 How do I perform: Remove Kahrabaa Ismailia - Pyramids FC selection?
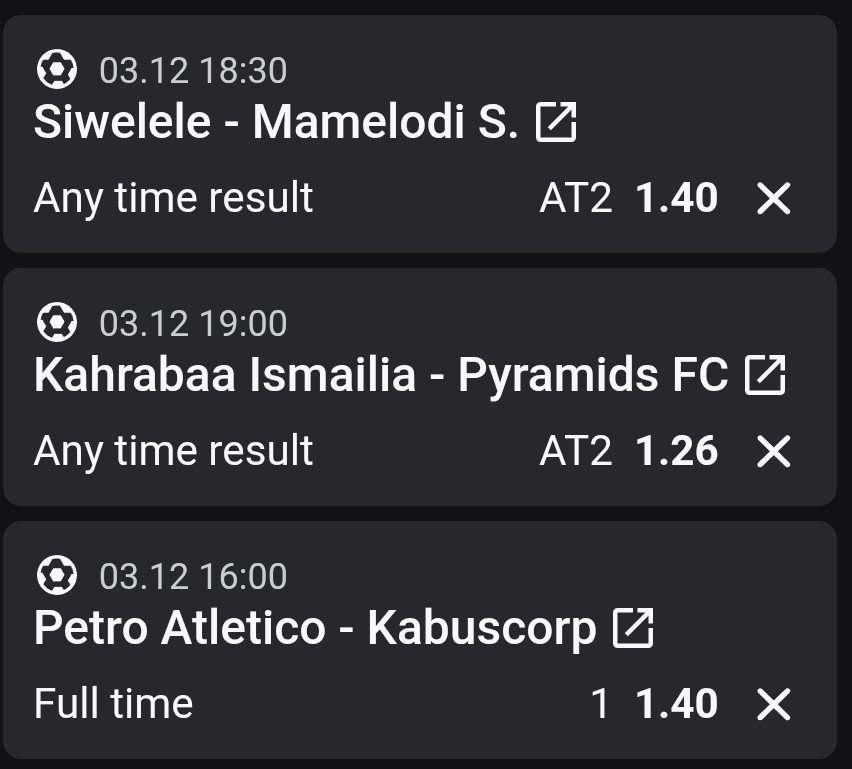pos(774,452)
